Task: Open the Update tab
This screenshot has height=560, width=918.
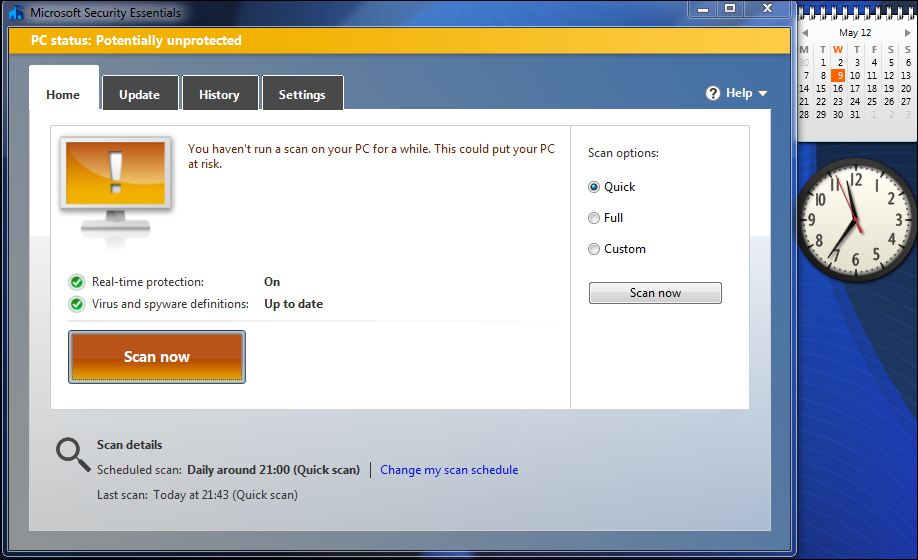Action: (140, 94)
